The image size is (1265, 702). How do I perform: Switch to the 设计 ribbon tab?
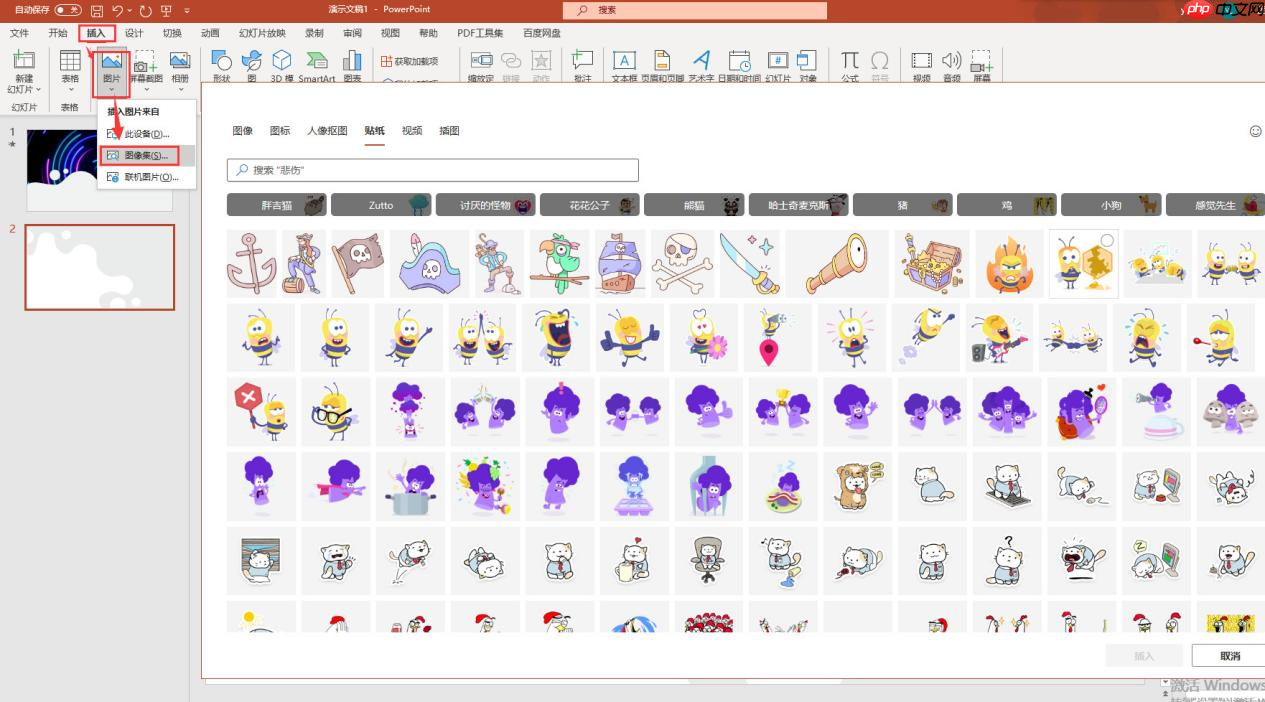point(134,33)
